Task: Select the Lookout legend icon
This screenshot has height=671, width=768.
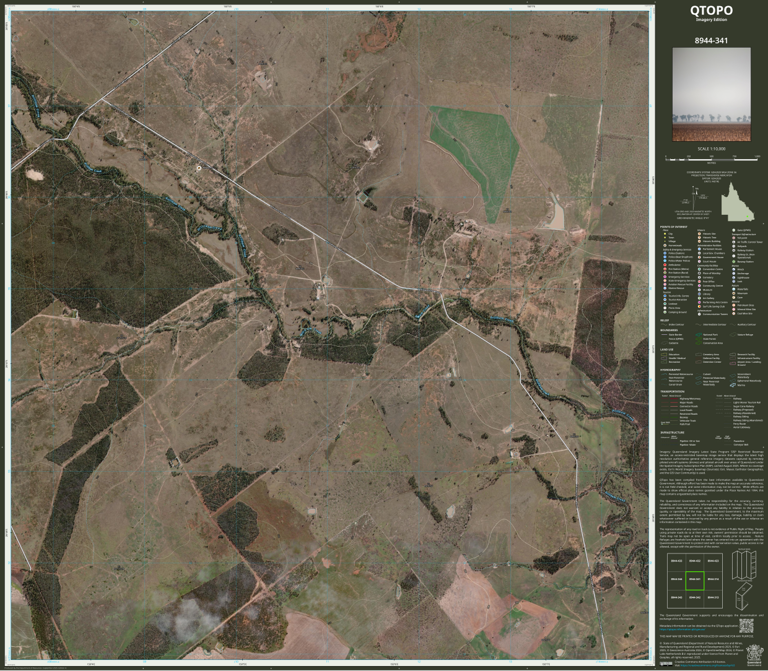Action: (665, 304)
